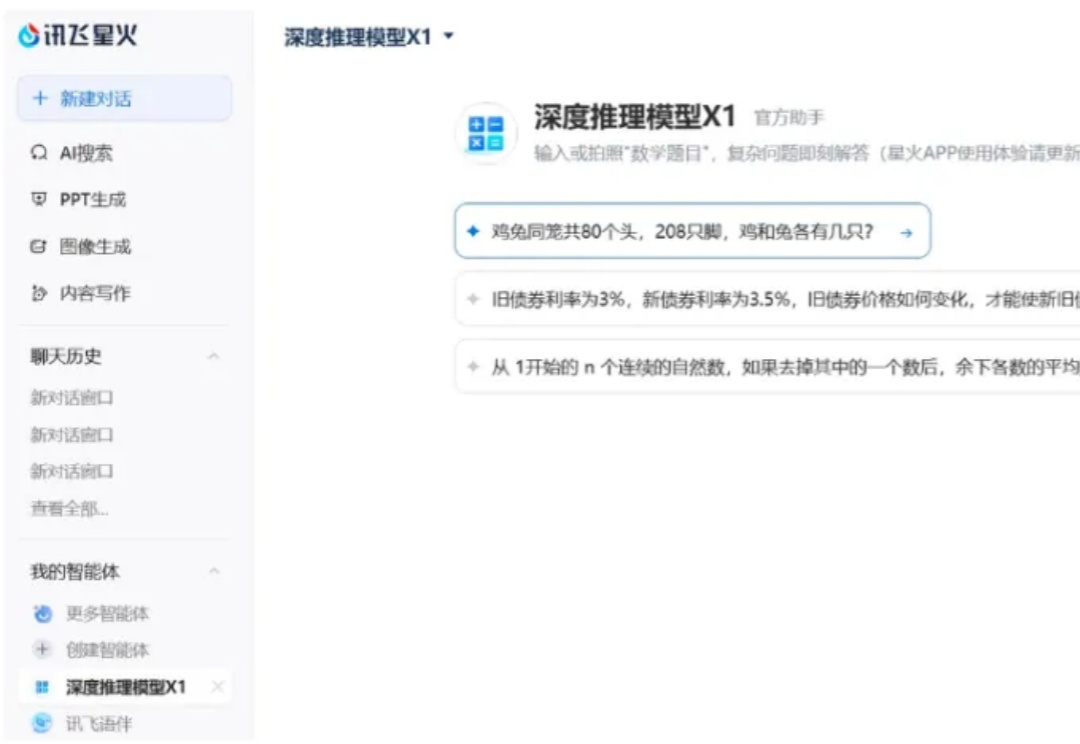Image resolution: width=1080 pixels, height=744 pixels.
Task: Click 创建智能体 to create an agent
Action: pos(107,650)
